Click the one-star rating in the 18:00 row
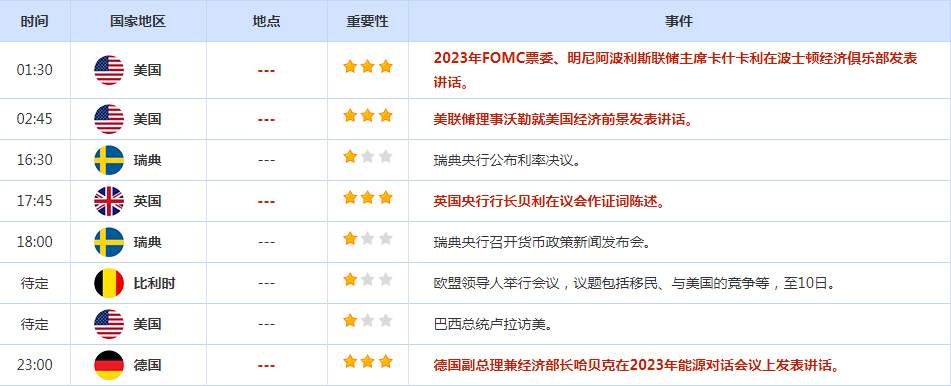 click(368, 239)
